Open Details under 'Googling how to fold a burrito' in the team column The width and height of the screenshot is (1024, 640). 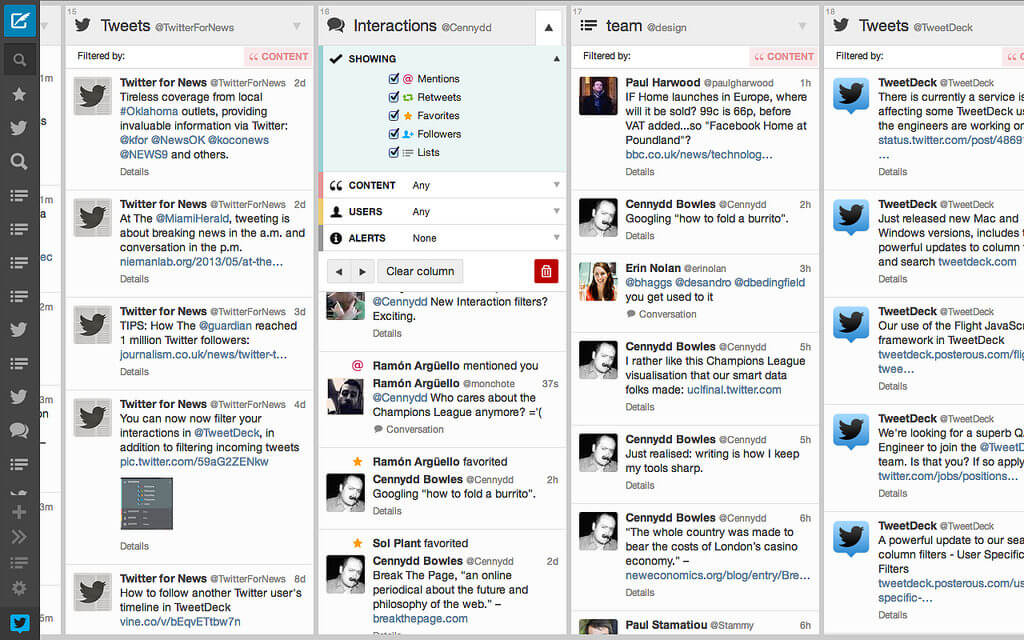[639, 236]
